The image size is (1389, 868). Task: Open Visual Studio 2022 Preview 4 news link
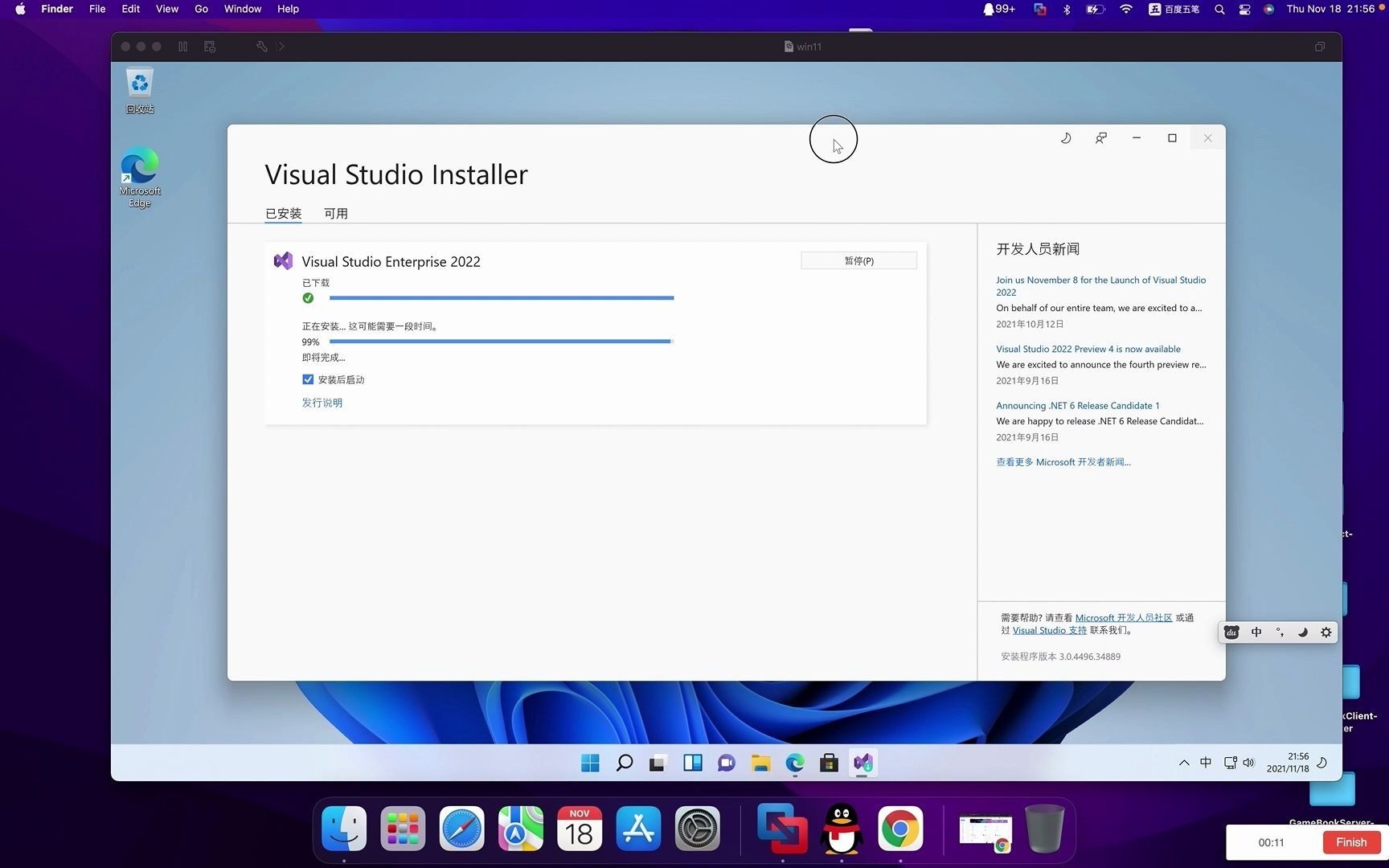click(x=1088, y=349)
